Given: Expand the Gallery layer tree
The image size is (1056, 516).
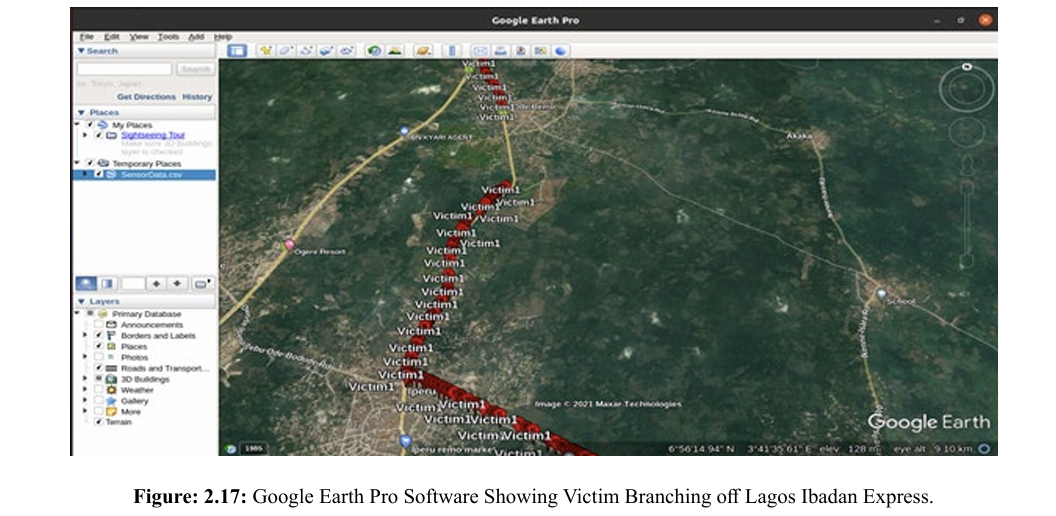Looking at the screenshot, I should pyautogui.click(x=86, y=401).
